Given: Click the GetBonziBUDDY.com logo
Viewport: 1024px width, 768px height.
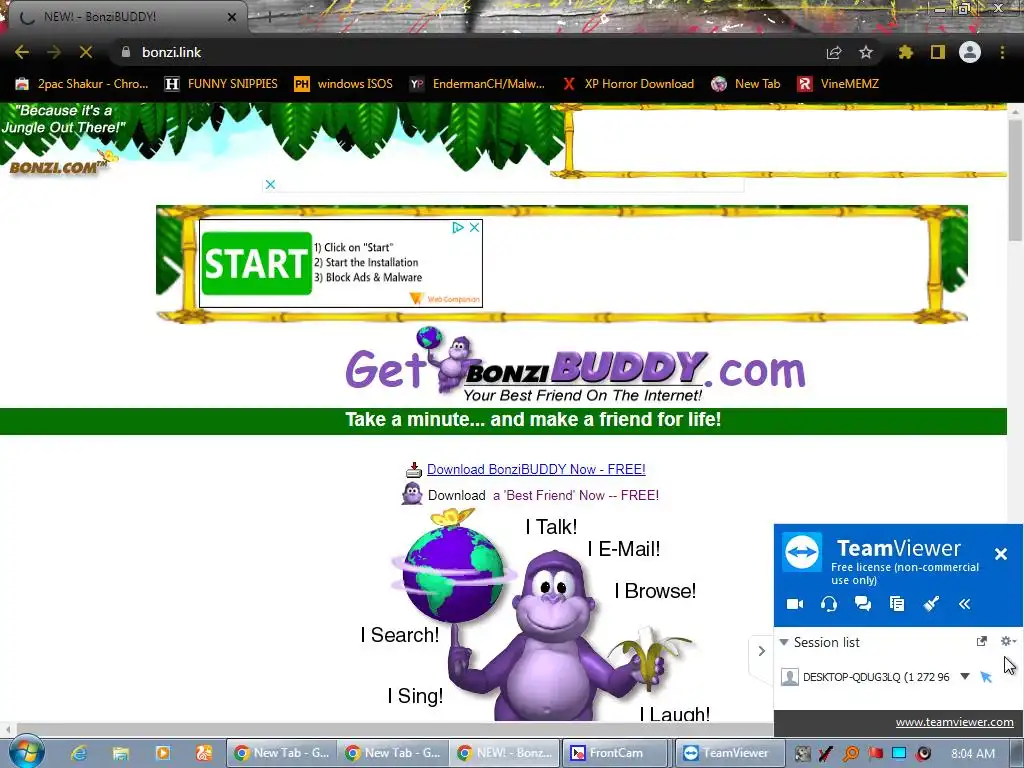Looking at the screenshot, I should [x=575, y=366].
